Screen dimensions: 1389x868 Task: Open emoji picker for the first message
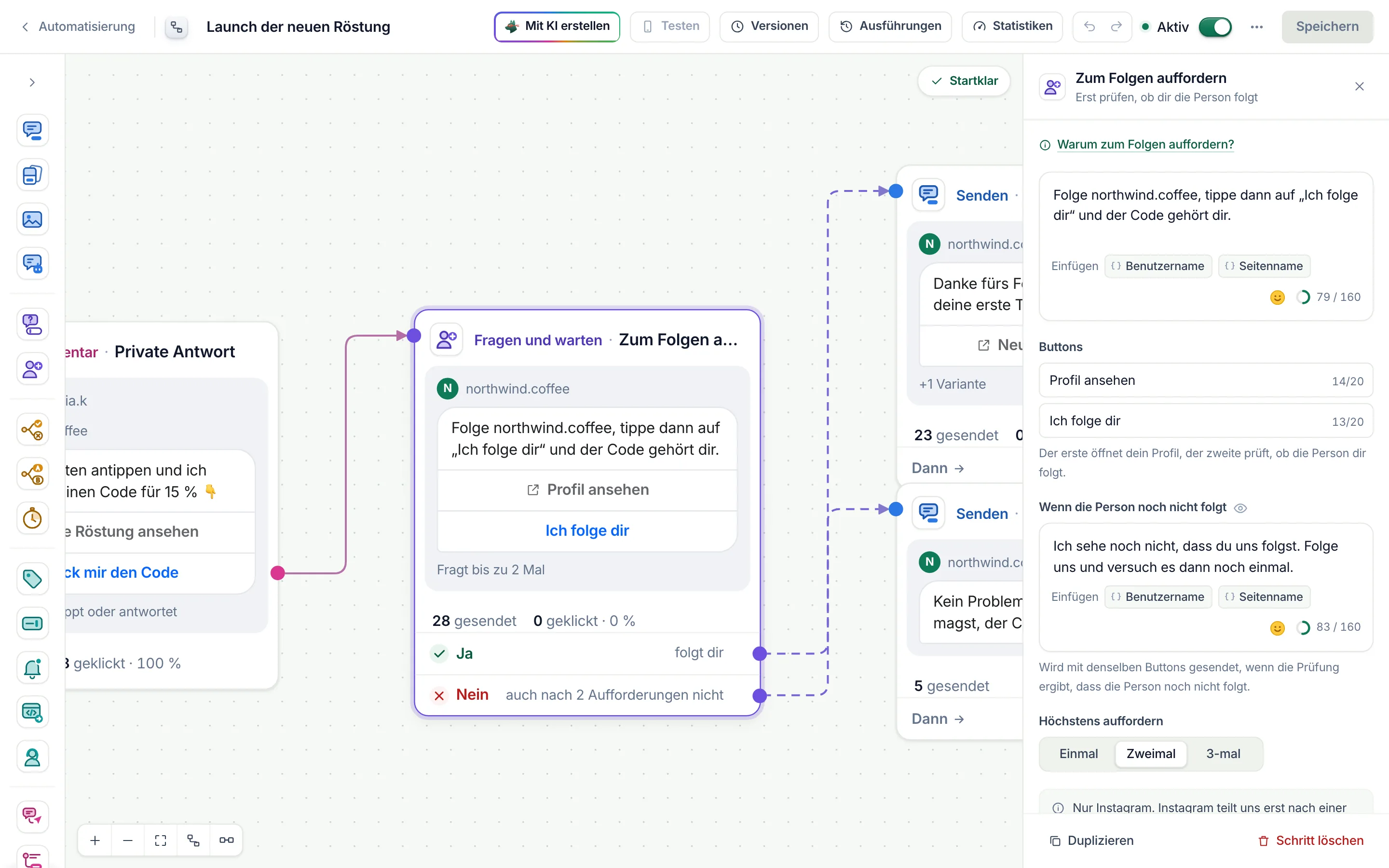[x=1277, y=298]
